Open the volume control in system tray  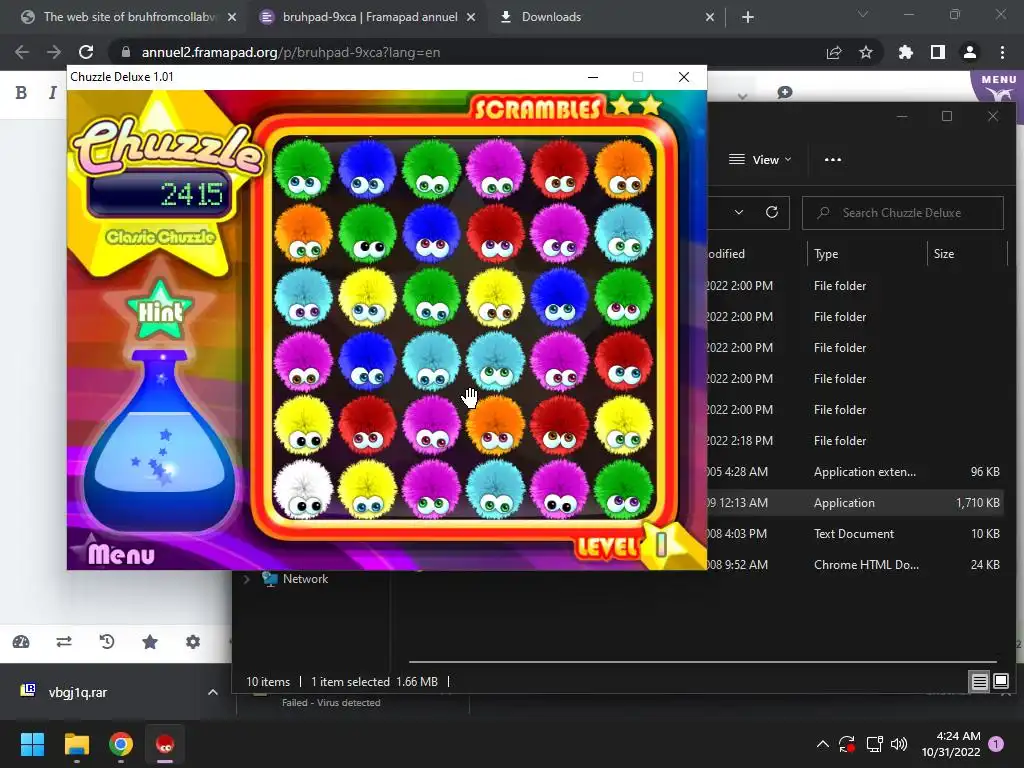tap(899, 744)
